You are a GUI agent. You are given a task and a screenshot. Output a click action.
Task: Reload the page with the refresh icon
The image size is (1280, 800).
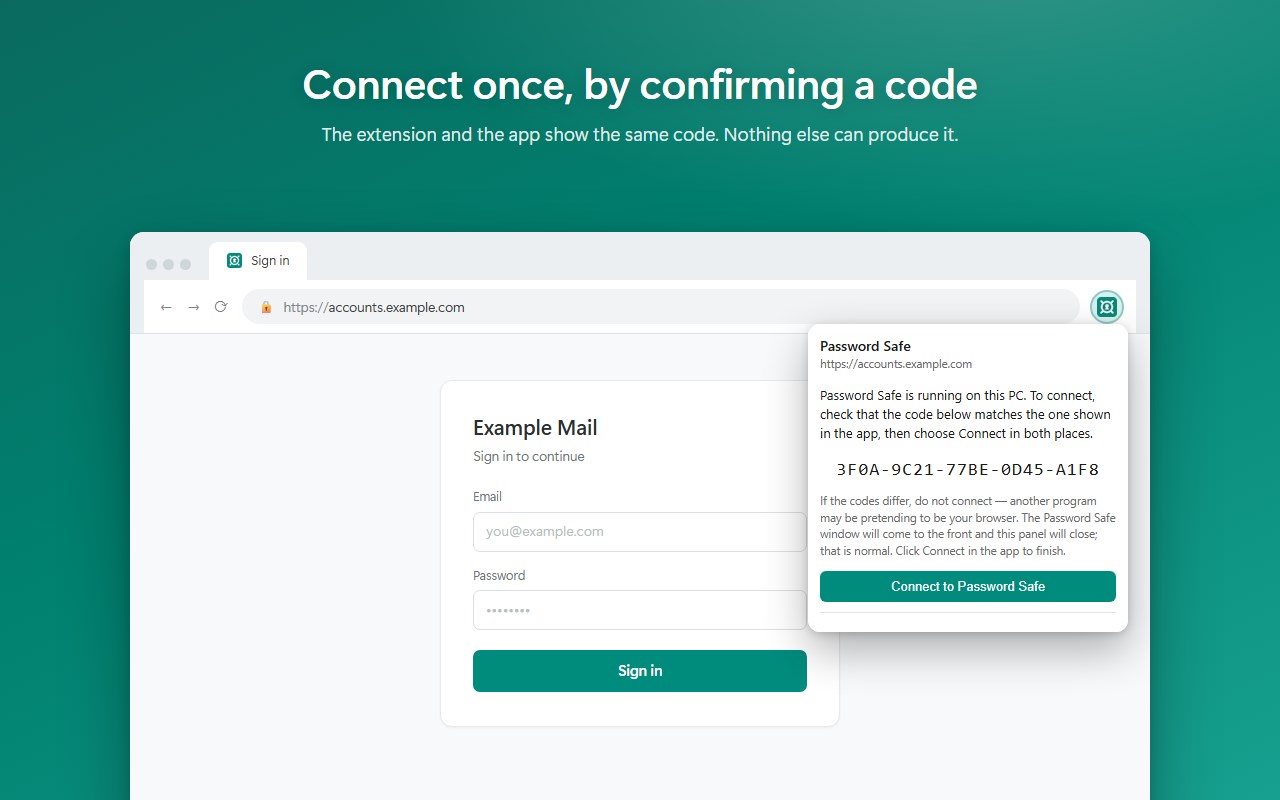click(x=221, y=307)
